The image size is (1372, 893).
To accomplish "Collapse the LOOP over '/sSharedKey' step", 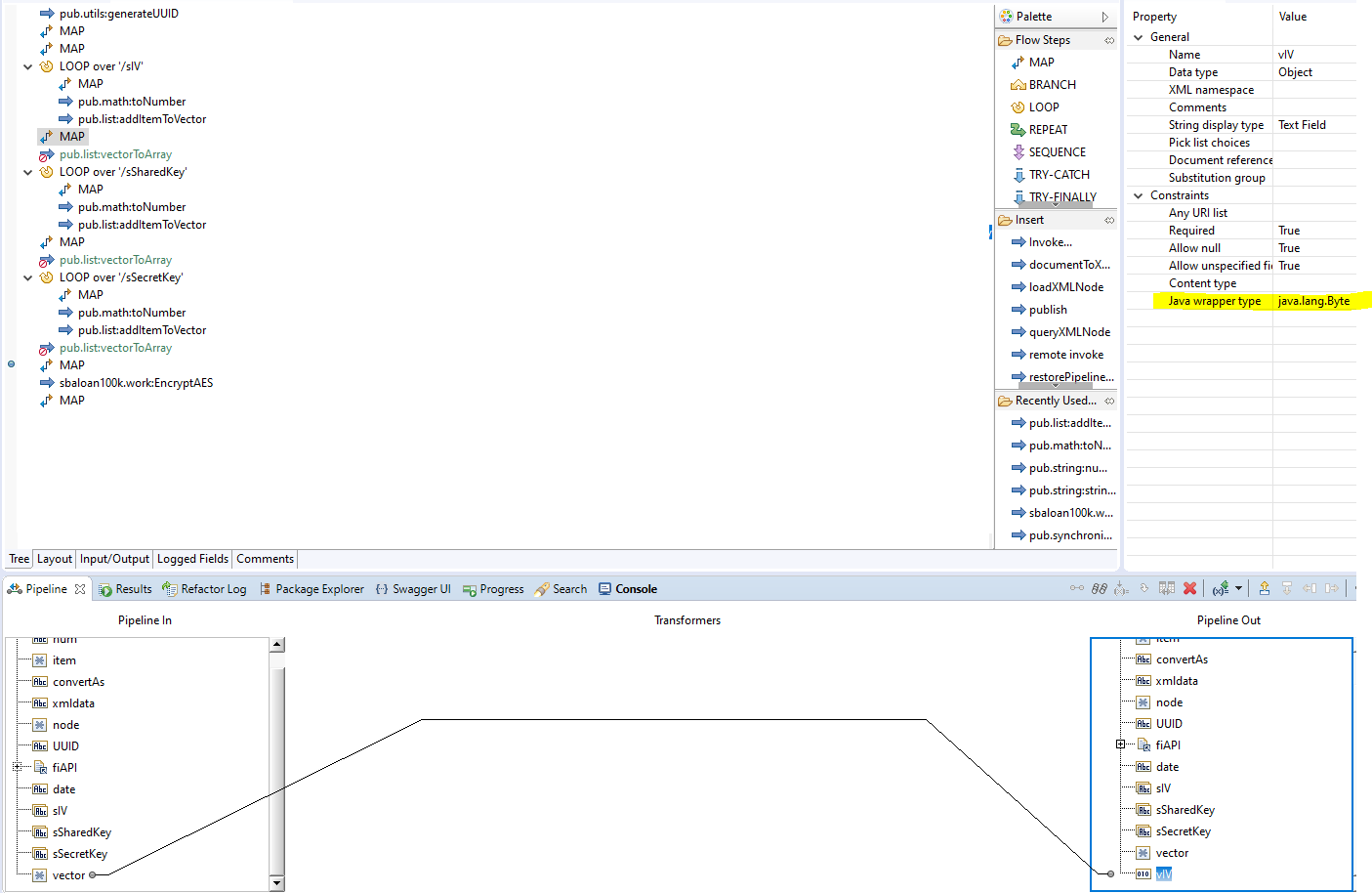I will [28, 172].
